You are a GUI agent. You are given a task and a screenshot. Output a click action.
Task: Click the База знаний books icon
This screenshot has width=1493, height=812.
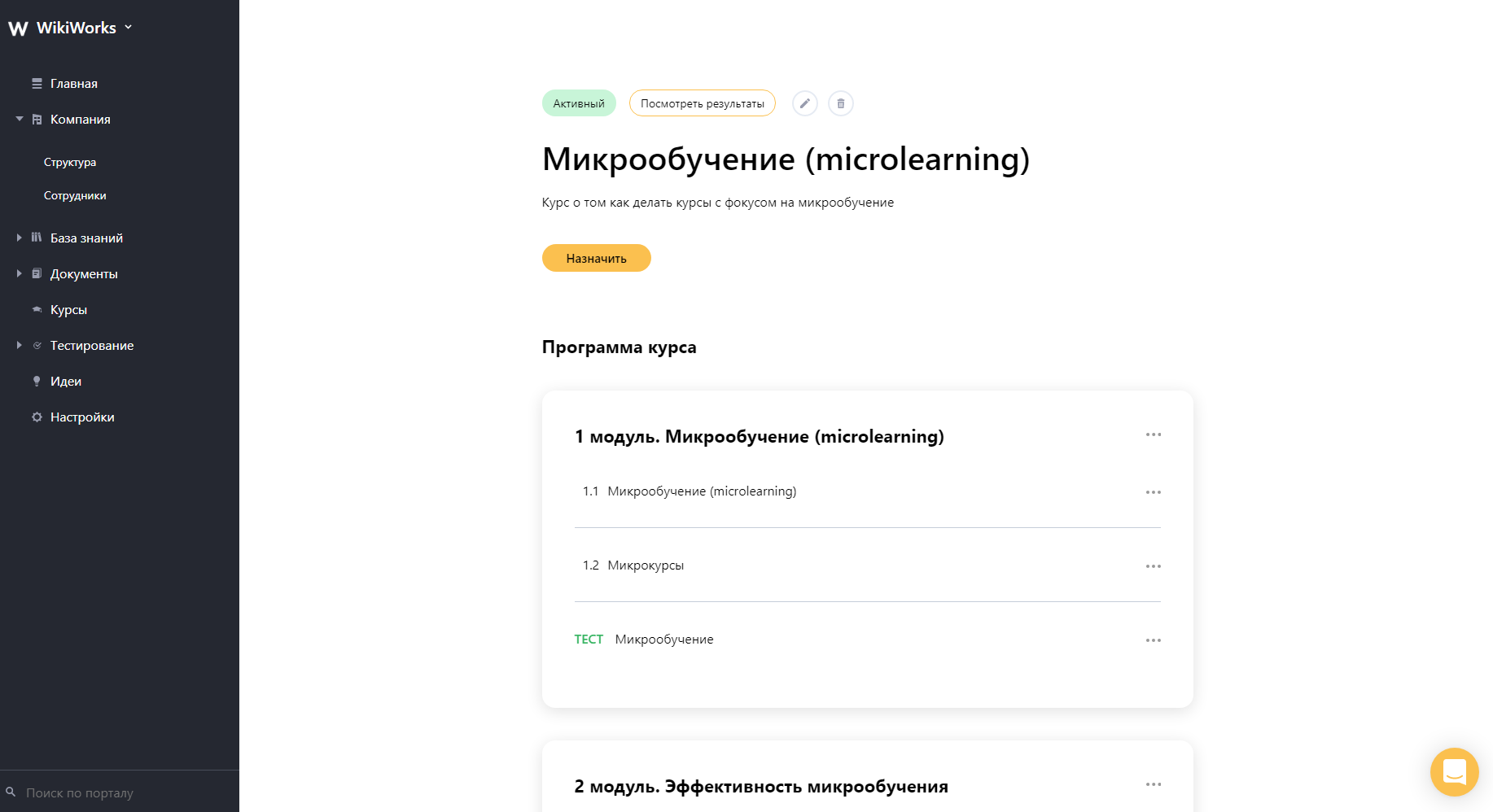coord(37,238)
